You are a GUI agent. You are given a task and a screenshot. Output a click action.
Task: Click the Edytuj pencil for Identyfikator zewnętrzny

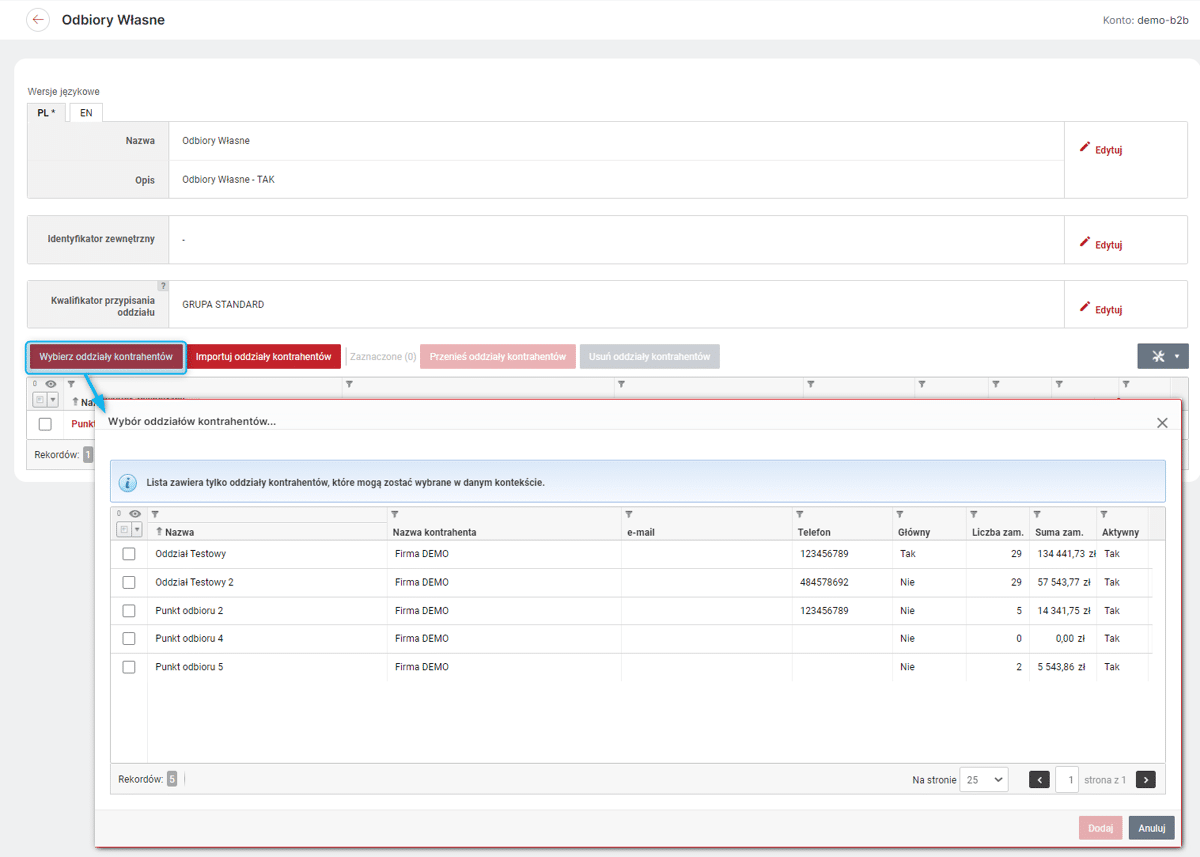click(x=1101, y=244)
